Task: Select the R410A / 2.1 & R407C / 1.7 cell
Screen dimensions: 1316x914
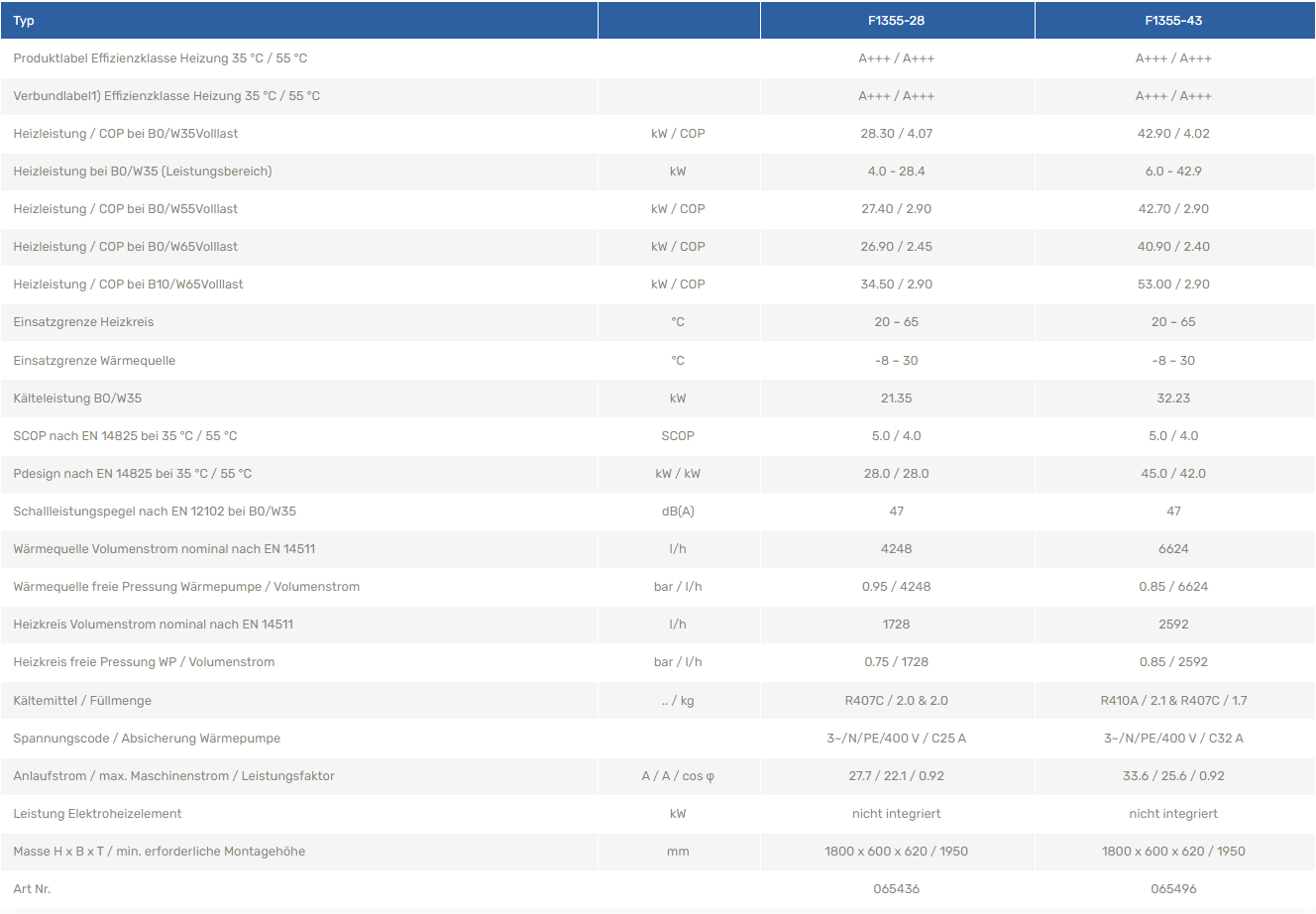Action: (1173, 701)
